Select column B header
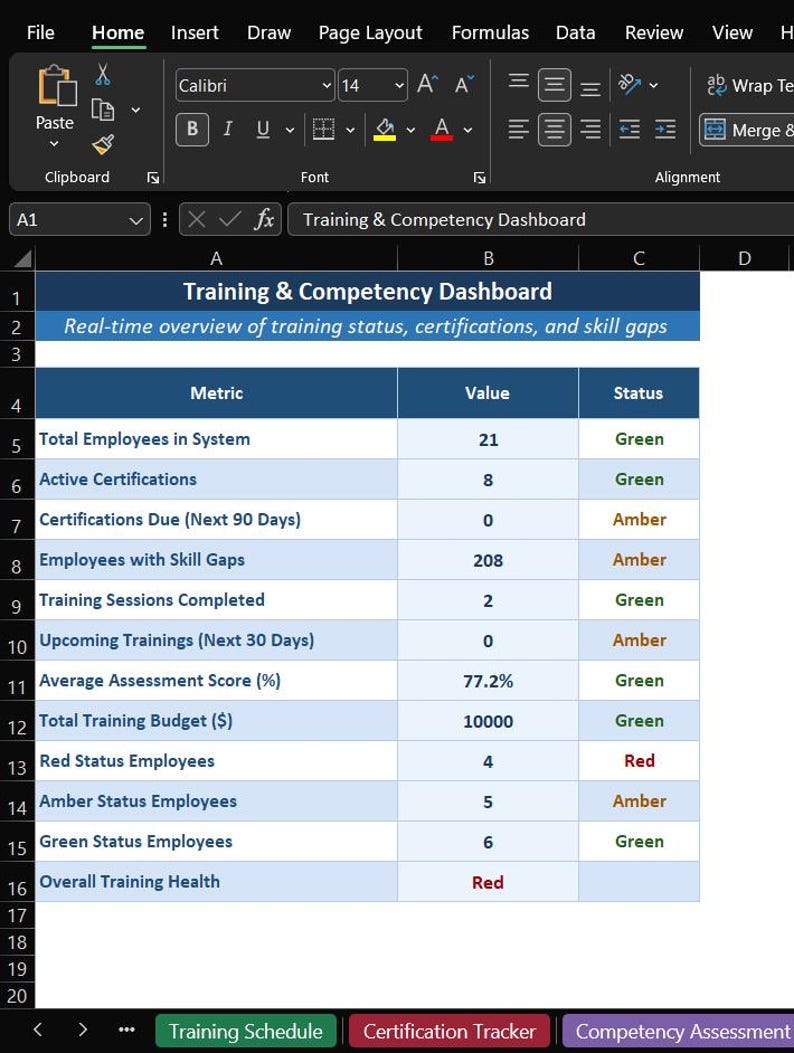Image resolution: width=794 pixels, height=1053 pixels. (x=488, y=259)
